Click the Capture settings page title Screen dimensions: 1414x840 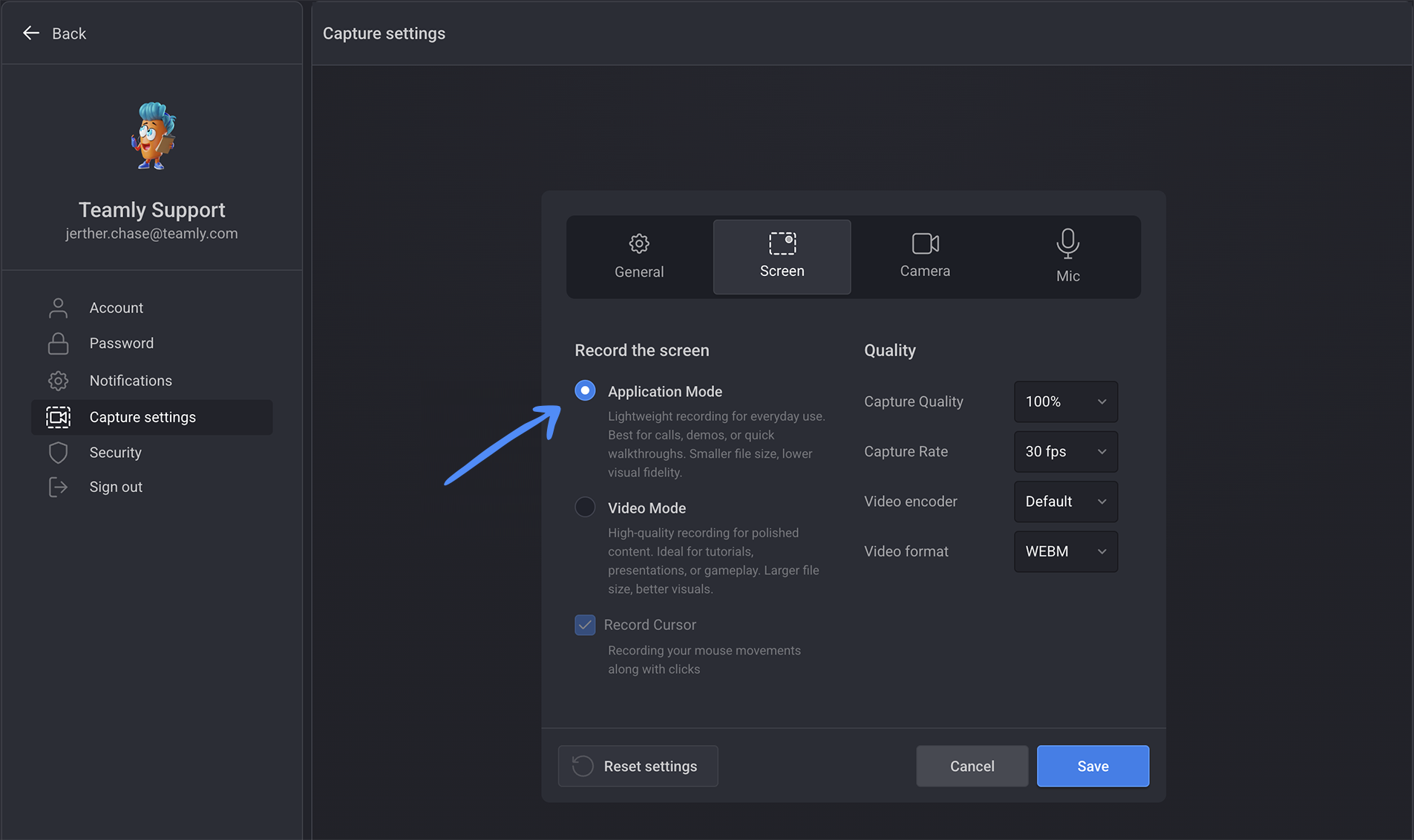point(384,33)
